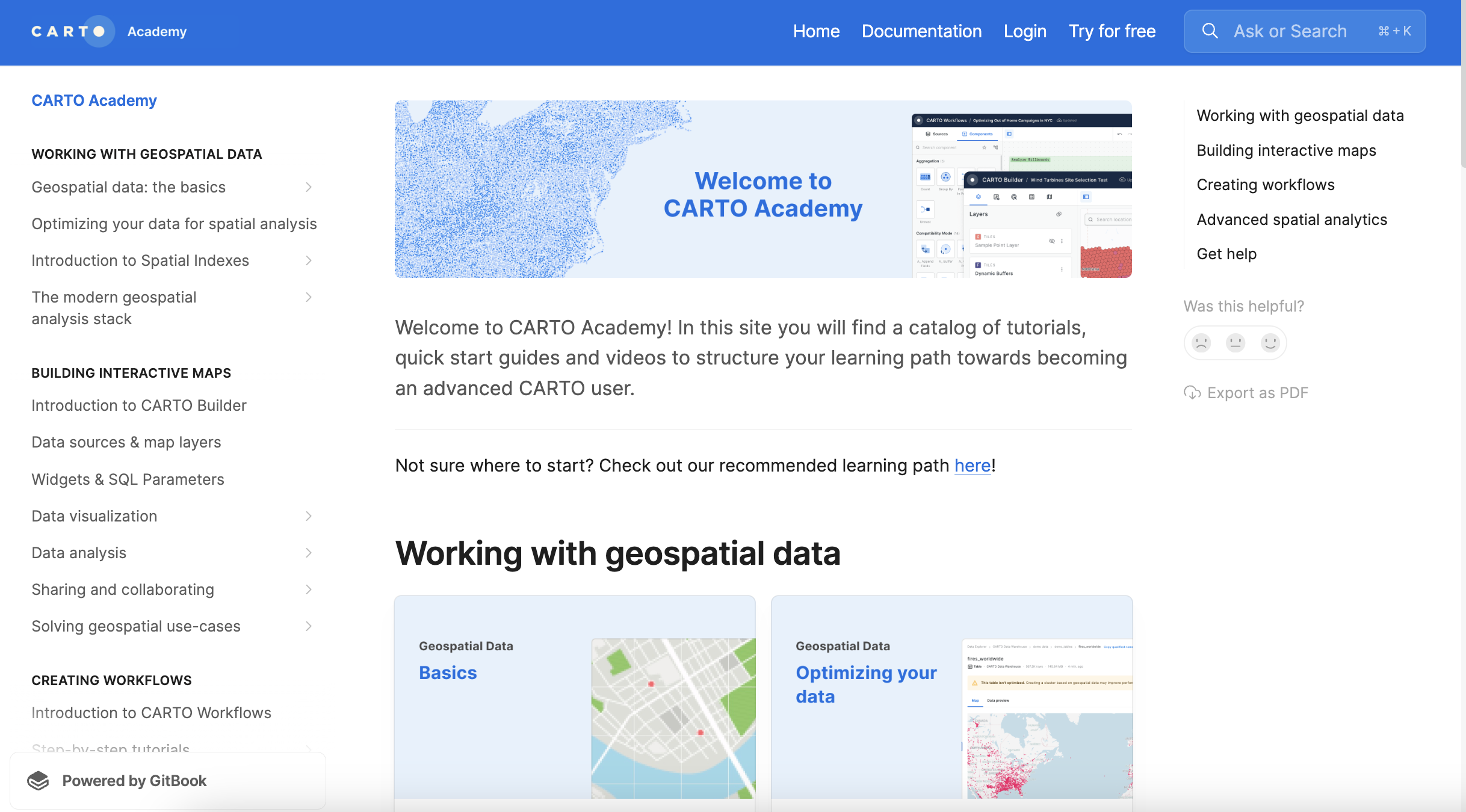Rate page with neutral face icon
The image size is (1466, 812).
click(x=1236, y=343)
